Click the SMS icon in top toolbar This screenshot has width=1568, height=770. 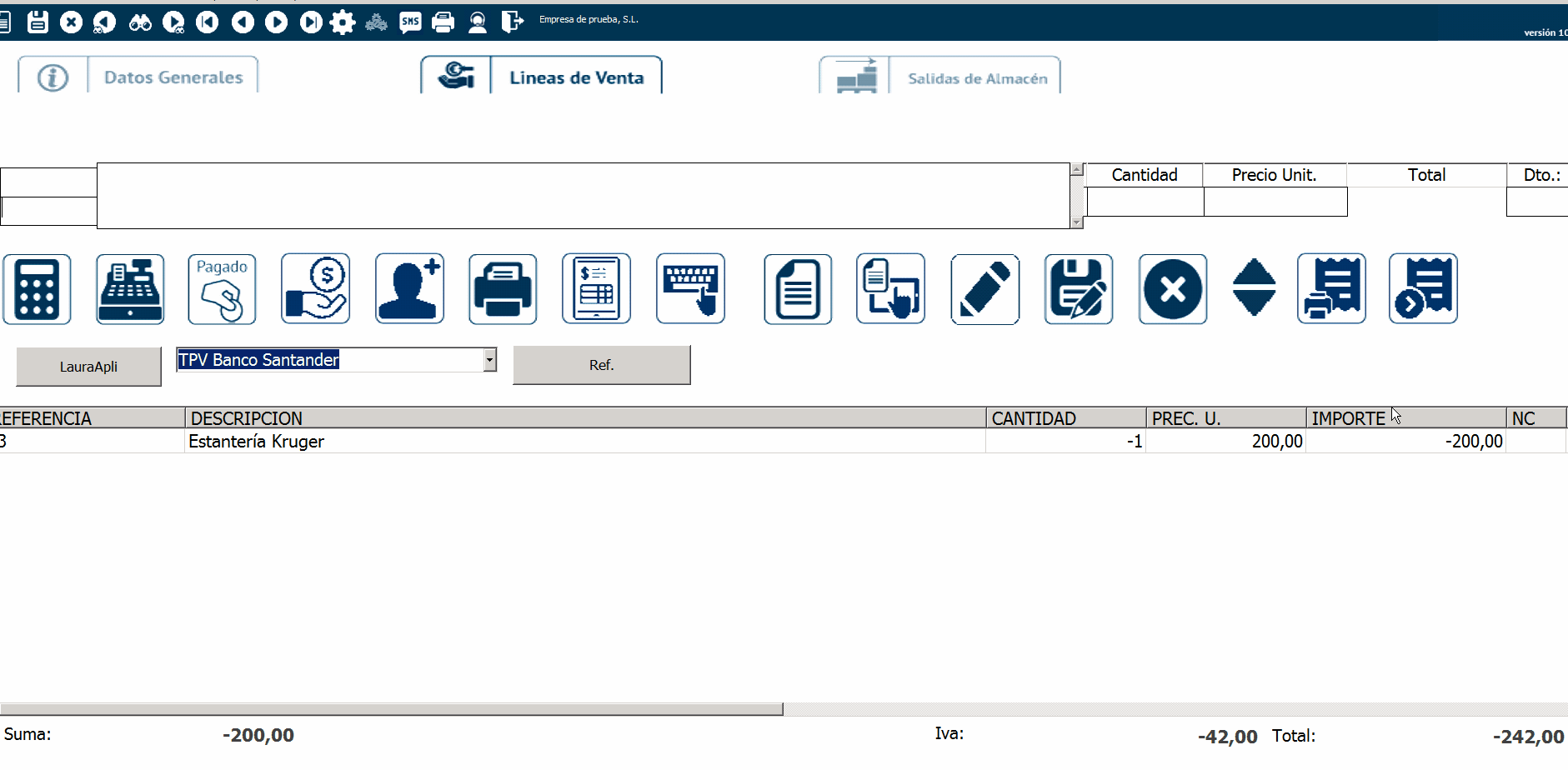coord(410,22)
